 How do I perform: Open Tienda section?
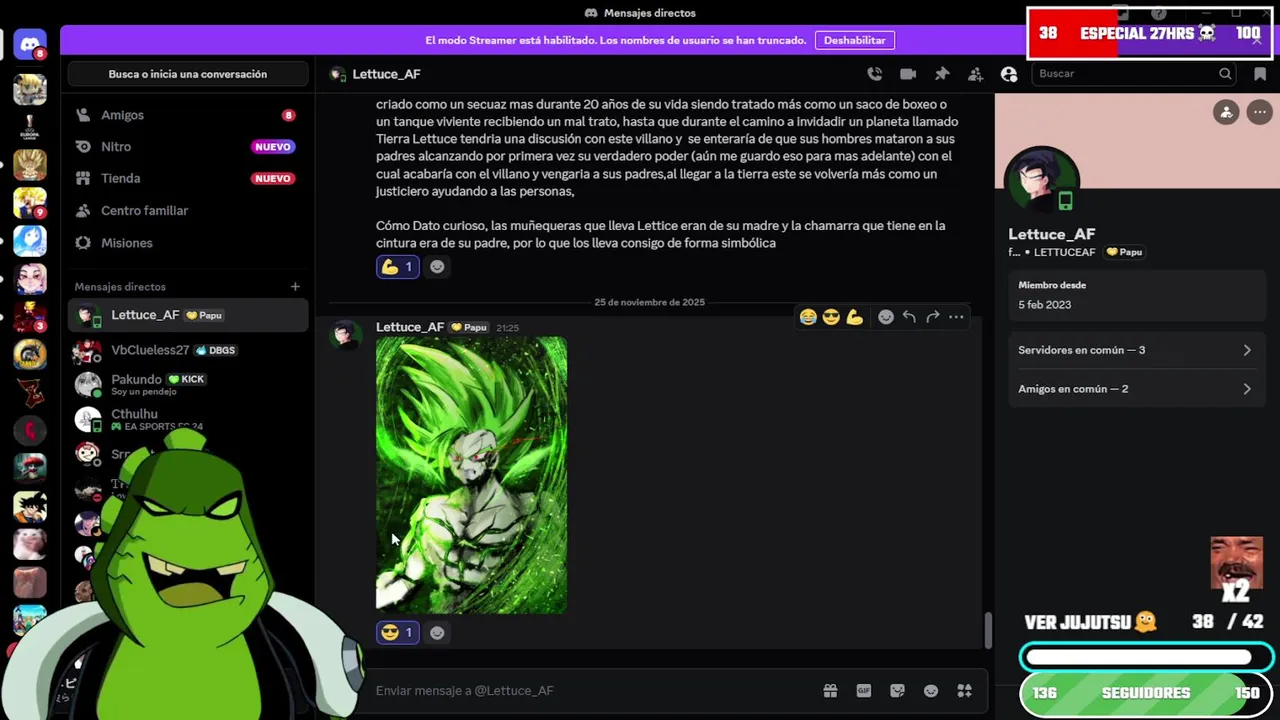coord(188,178)
